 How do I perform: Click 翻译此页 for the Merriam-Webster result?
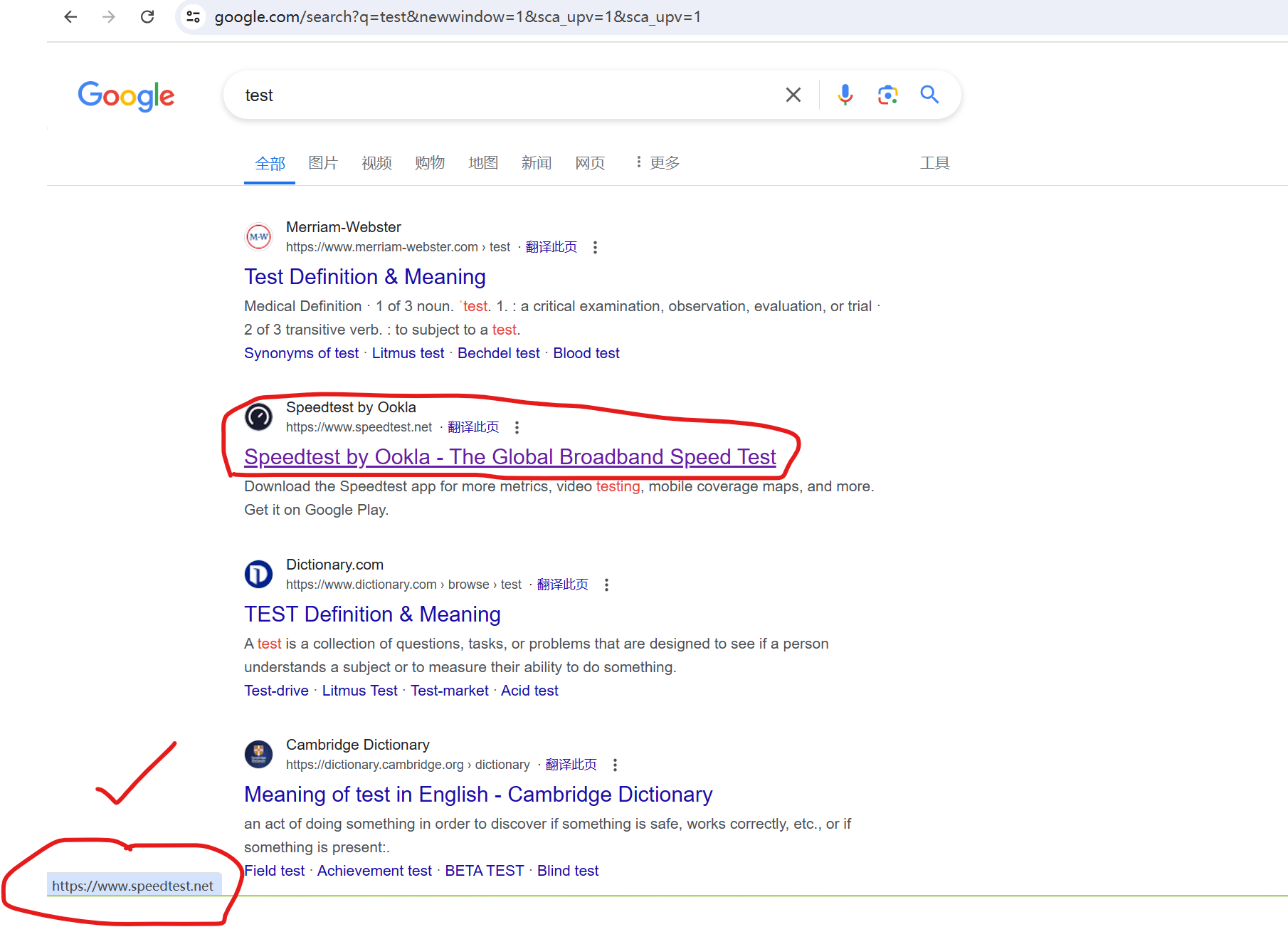click(x=551, y=247)
